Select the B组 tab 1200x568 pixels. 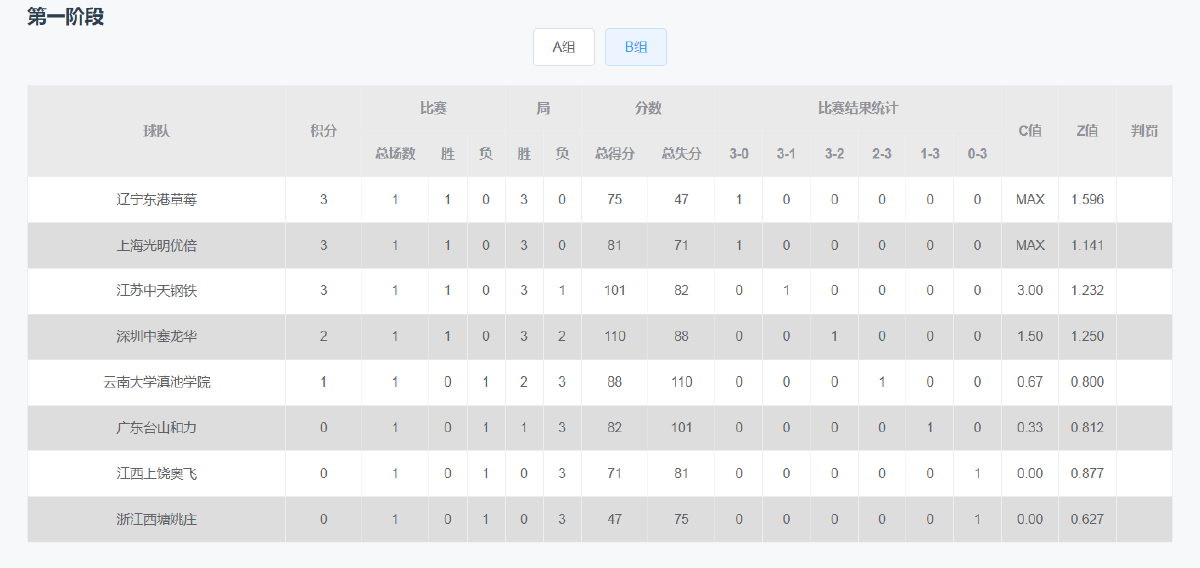coord(636,47)
